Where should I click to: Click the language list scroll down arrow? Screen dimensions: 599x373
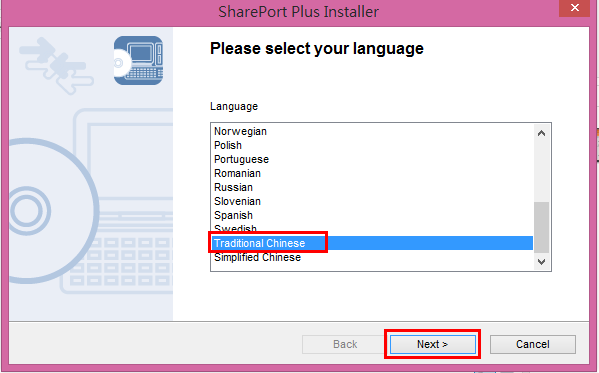point(541,262)
